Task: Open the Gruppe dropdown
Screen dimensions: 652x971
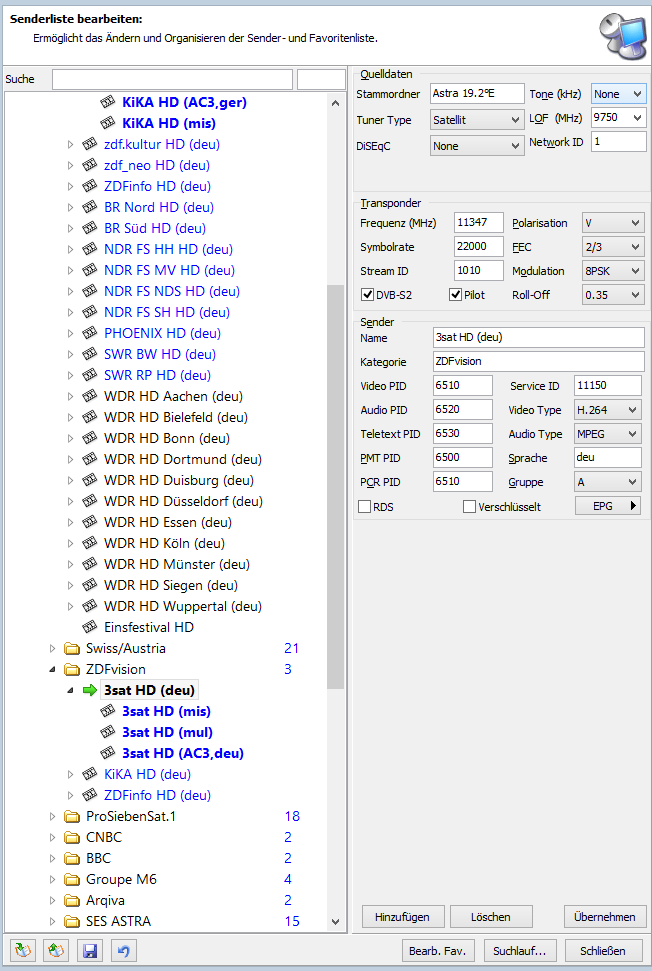Action: [608, 482]
